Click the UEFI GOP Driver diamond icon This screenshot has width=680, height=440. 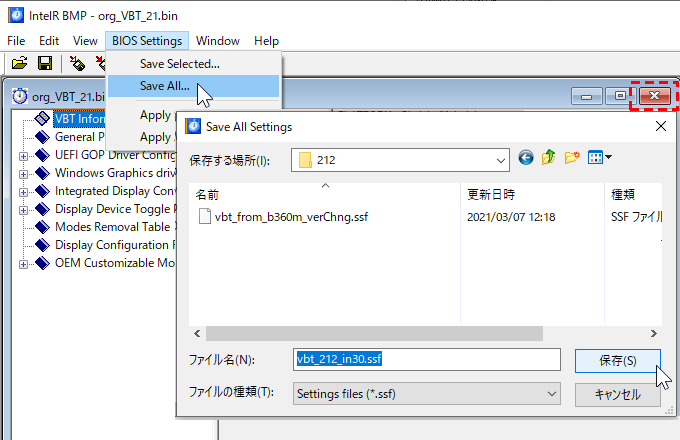click(x=42, y=155)
